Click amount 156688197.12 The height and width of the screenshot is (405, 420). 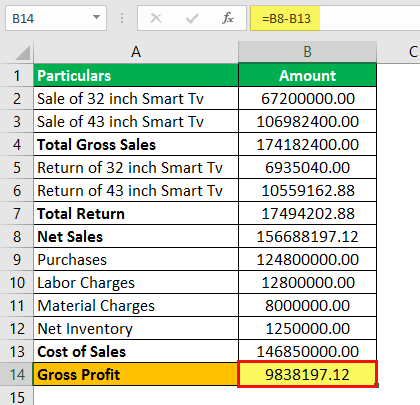point(307,236)
